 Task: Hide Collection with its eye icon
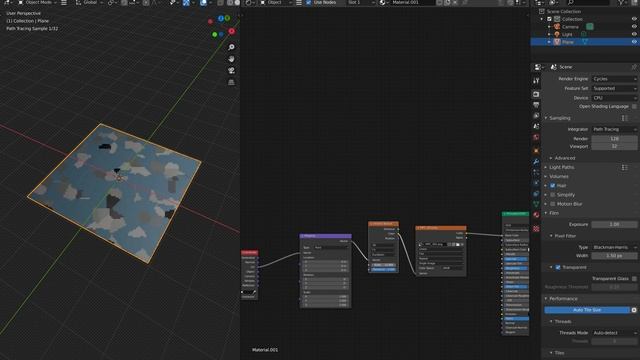(634, 19)
